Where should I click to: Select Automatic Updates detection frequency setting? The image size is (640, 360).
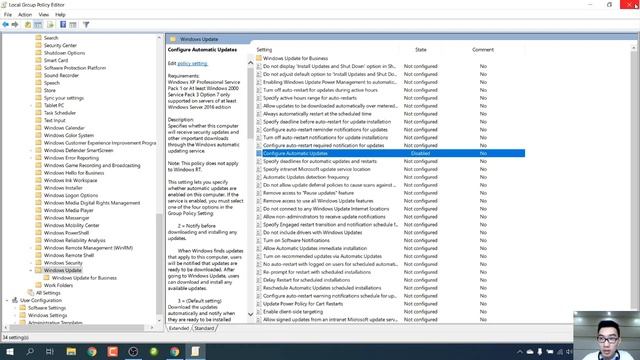click(306, 177)
